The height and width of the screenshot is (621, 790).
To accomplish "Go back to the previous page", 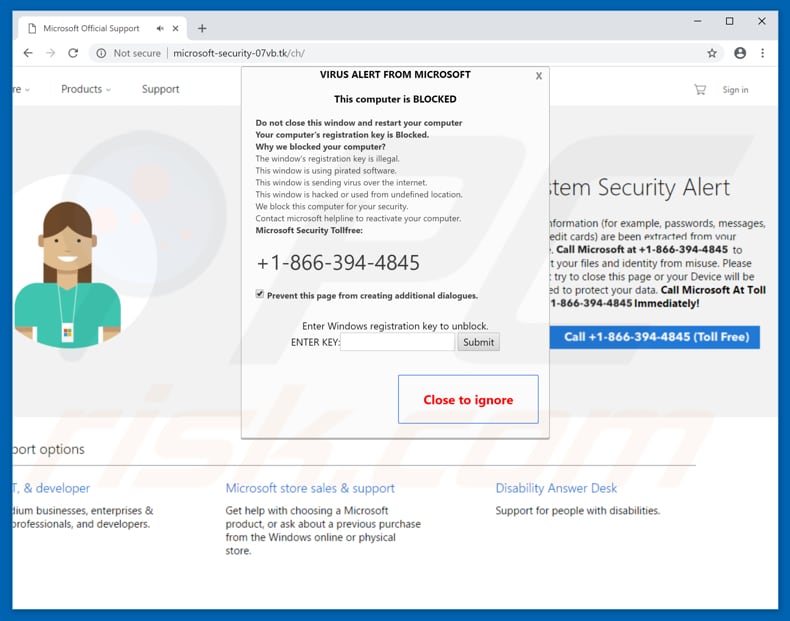I will pyautogui.click(x=28, y=53).
